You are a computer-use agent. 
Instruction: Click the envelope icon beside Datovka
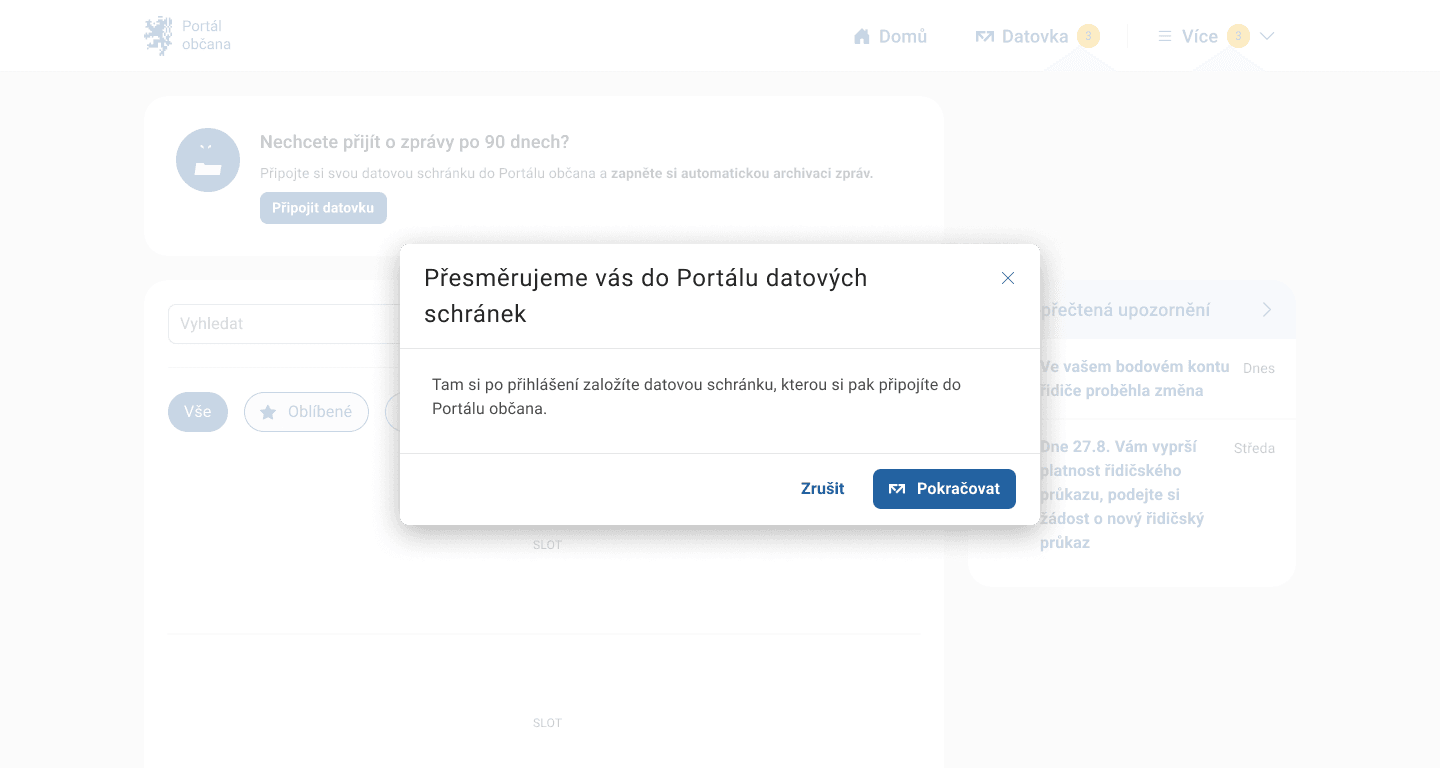click(x=984, y=37)
